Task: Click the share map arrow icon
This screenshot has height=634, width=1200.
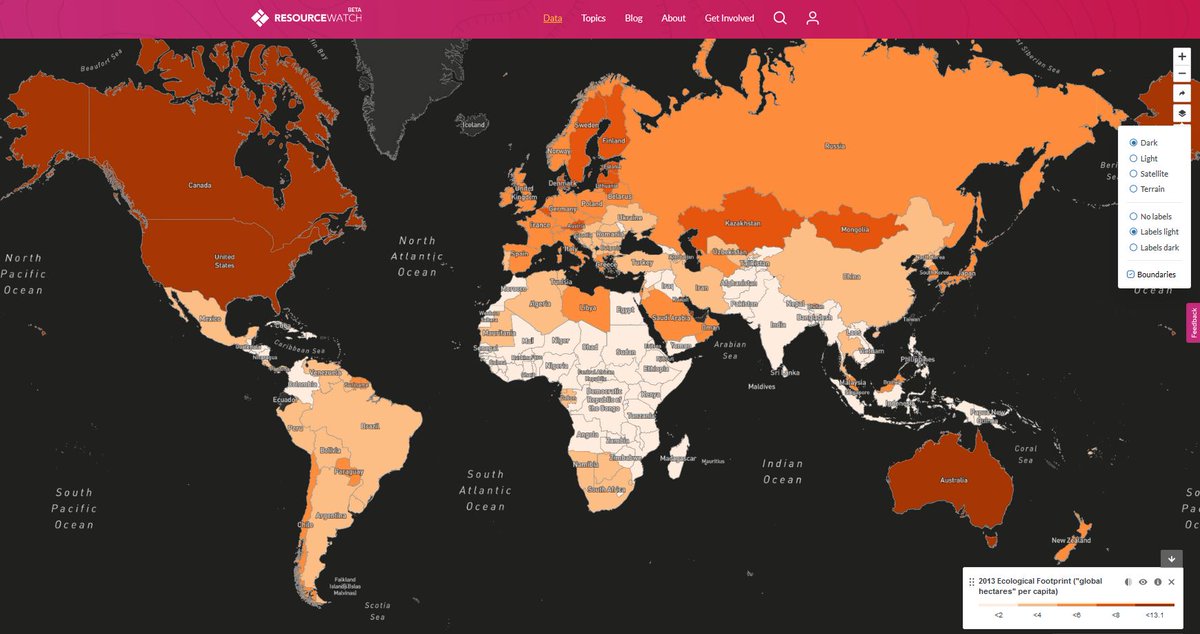Action: 1182,94
